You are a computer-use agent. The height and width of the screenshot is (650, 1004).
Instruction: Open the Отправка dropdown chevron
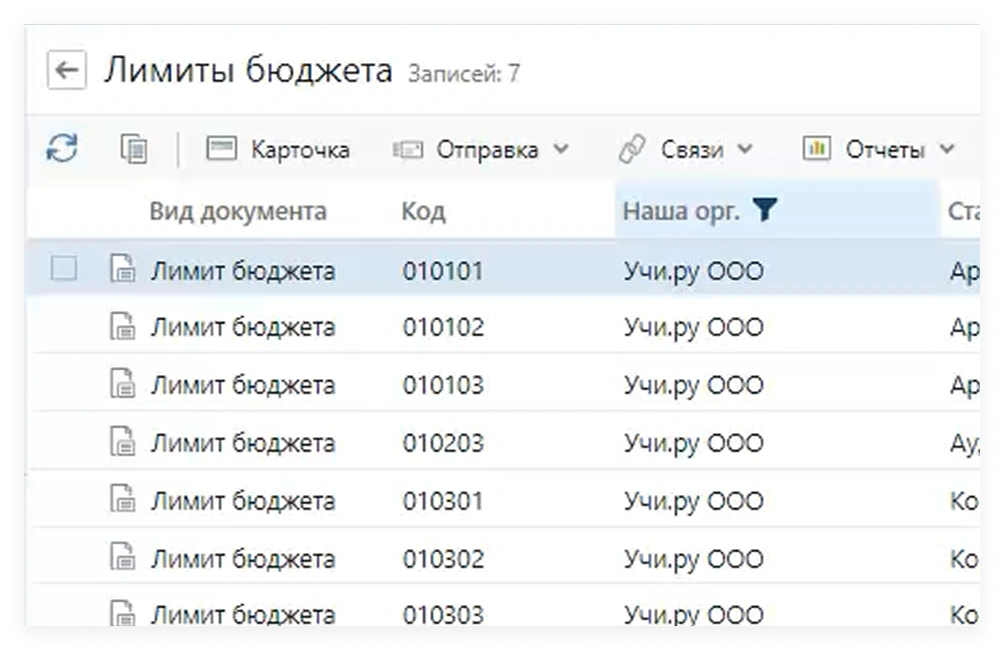(559, 148)
